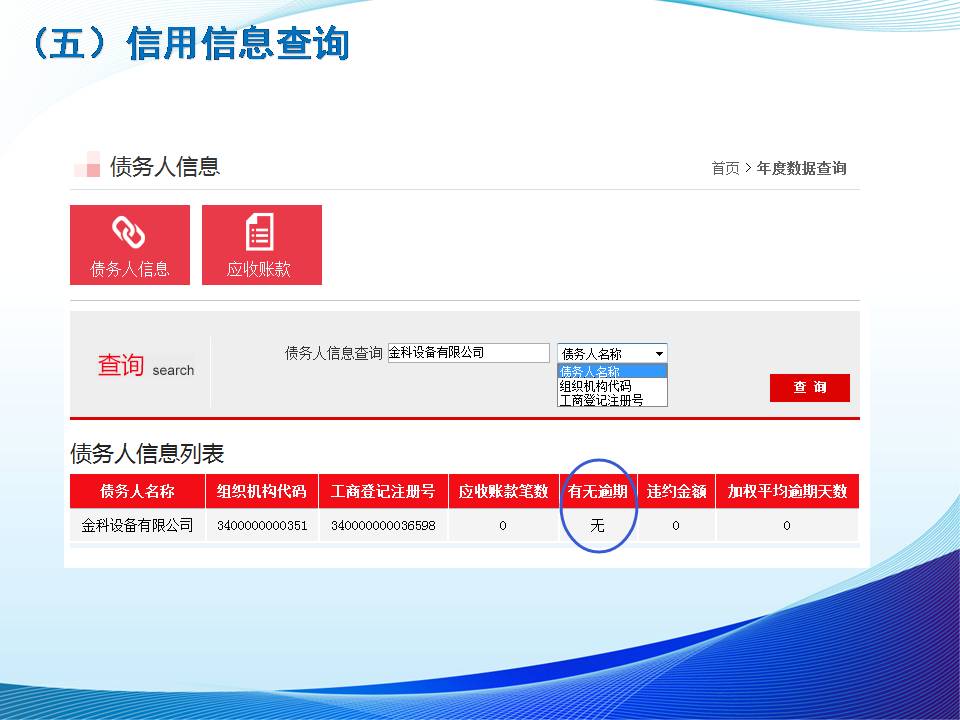Click the 应收账款笔数 column header

click(x=503, y=491)
